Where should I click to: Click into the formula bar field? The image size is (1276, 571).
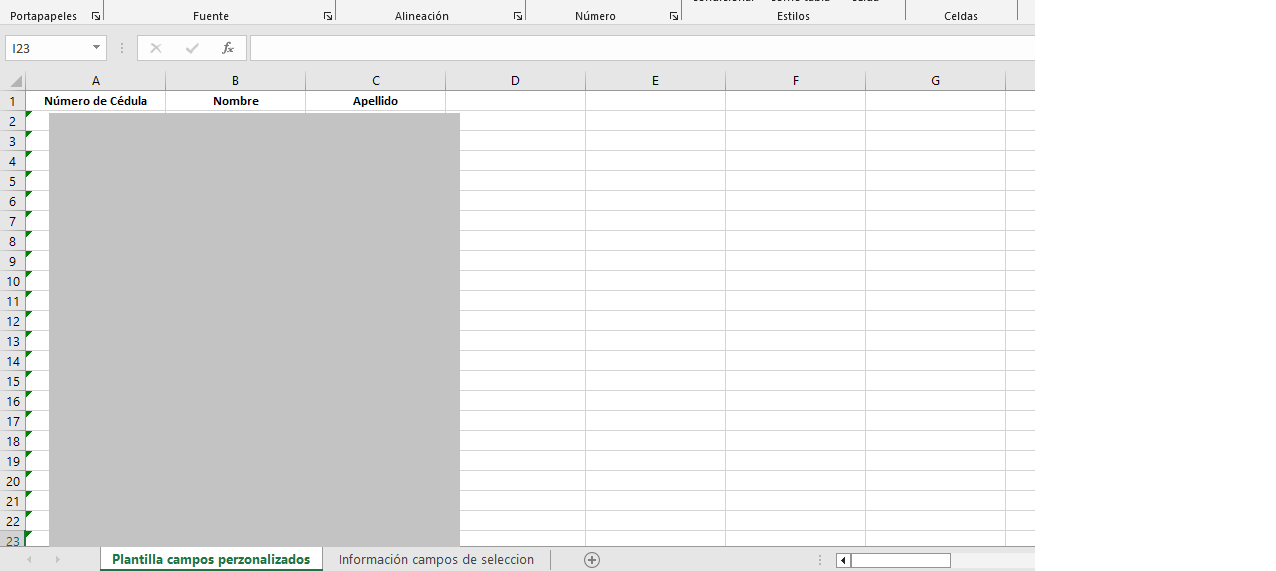(x=642, y=48)
